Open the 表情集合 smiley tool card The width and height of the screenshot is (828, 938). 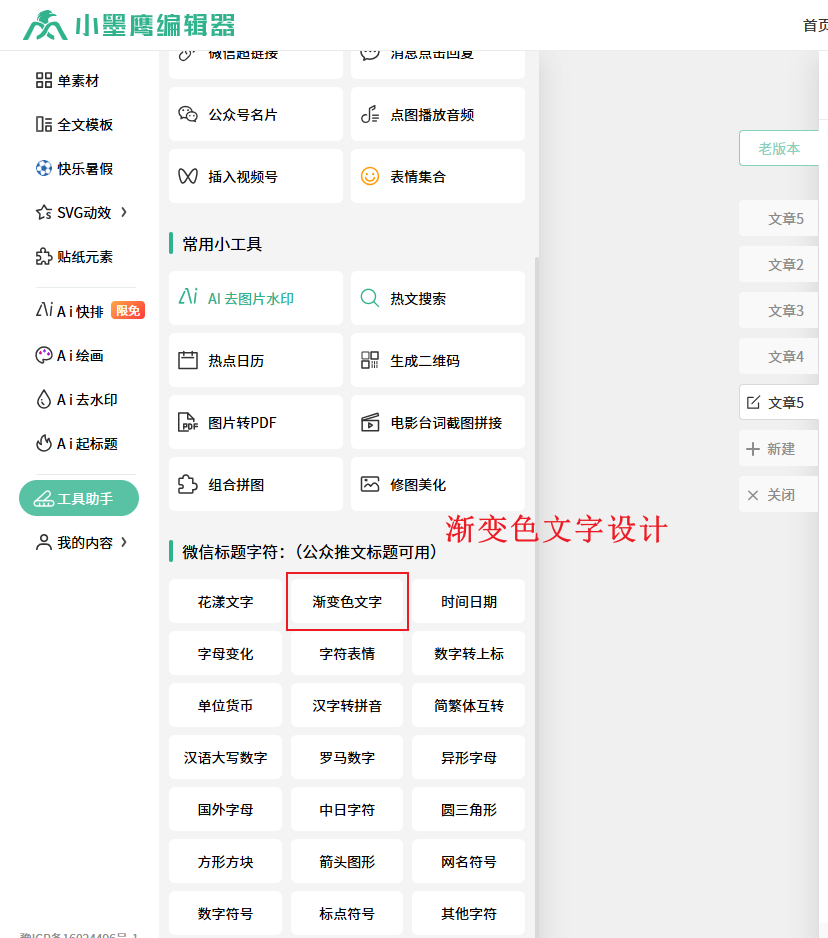click(x=438, y=176)
